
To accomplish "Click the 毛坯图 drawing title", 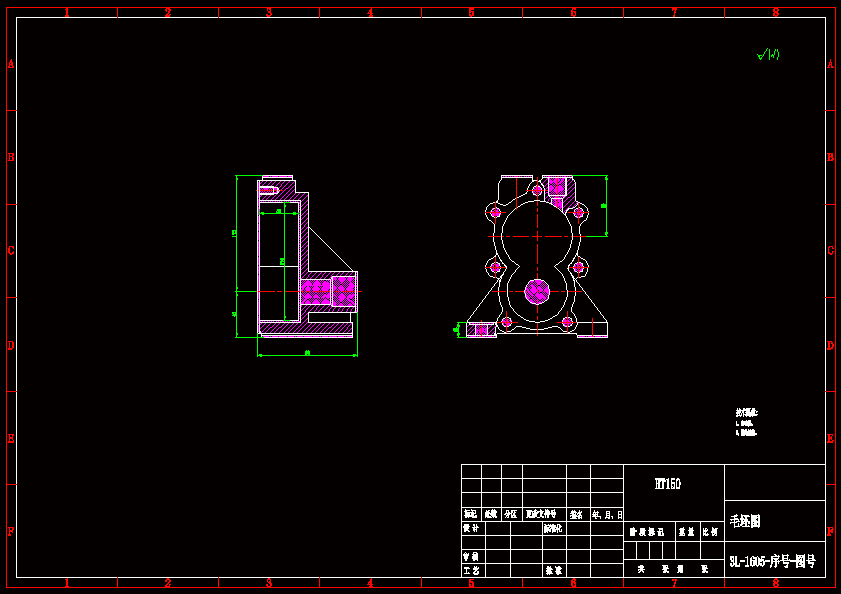I will (745, 521).
